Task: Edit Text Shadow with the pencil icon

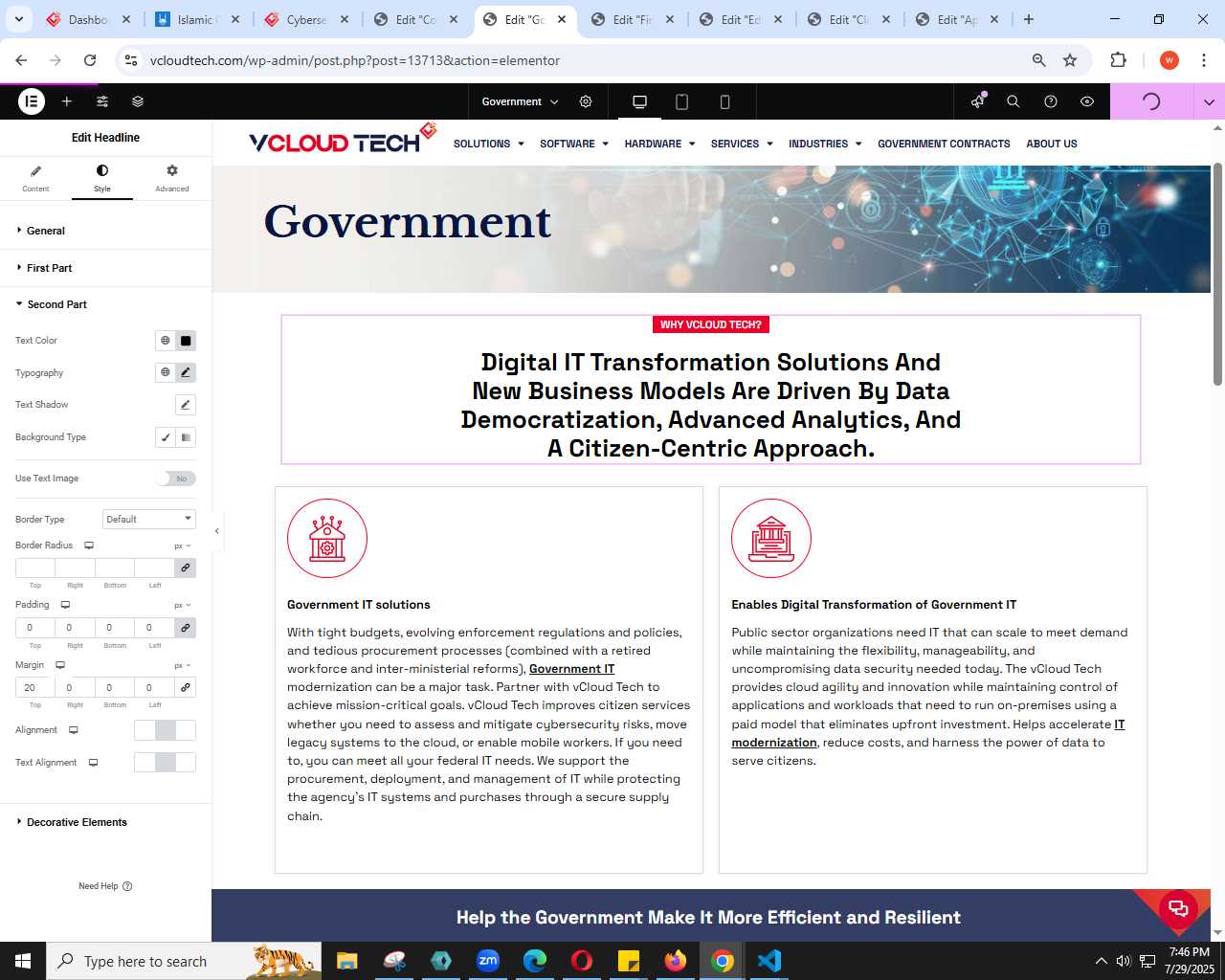Action: click(x=186, y=405)
